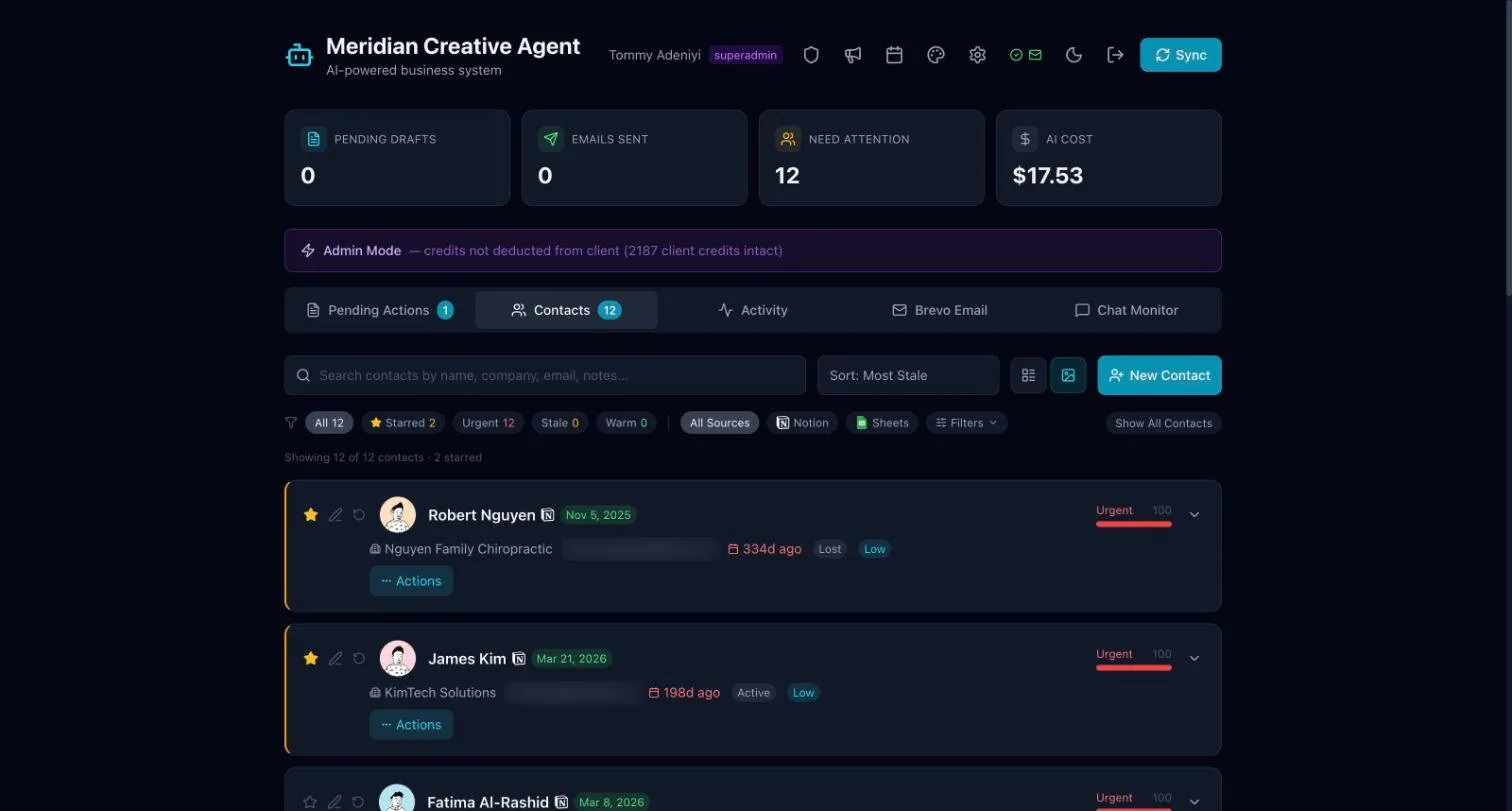Open the calendar icon in header
The width and height of the screenshot is (1512, 811).
click(x=895, y=55)
